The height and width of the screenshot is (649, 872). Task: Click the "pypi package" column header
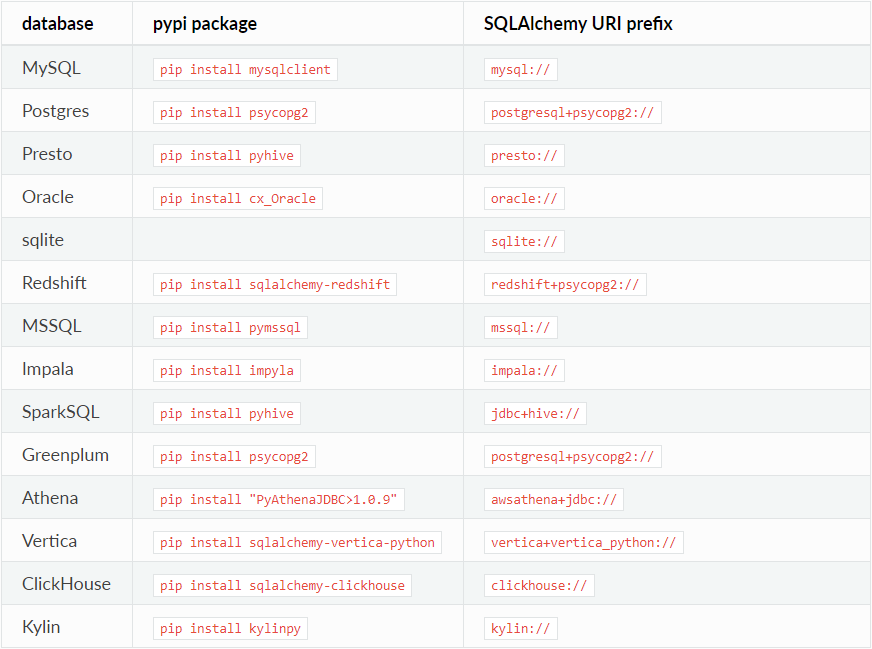205,23
